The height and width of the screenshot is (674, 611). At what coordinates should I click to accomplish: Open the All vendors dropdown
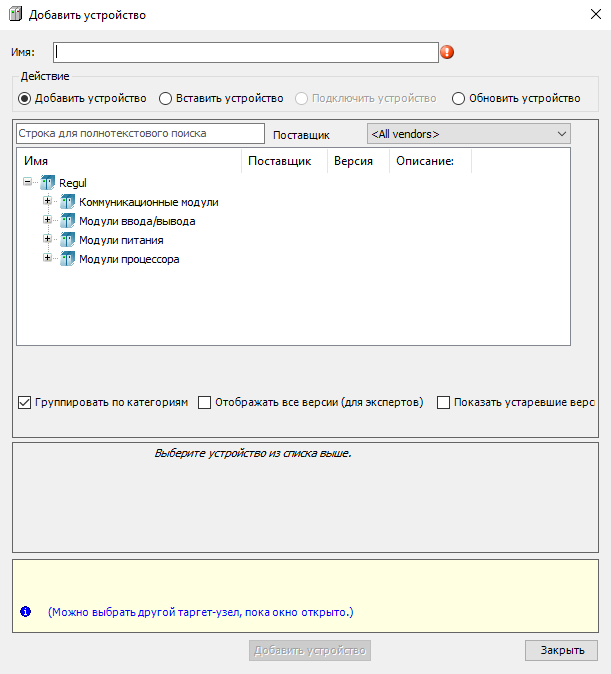468,134
